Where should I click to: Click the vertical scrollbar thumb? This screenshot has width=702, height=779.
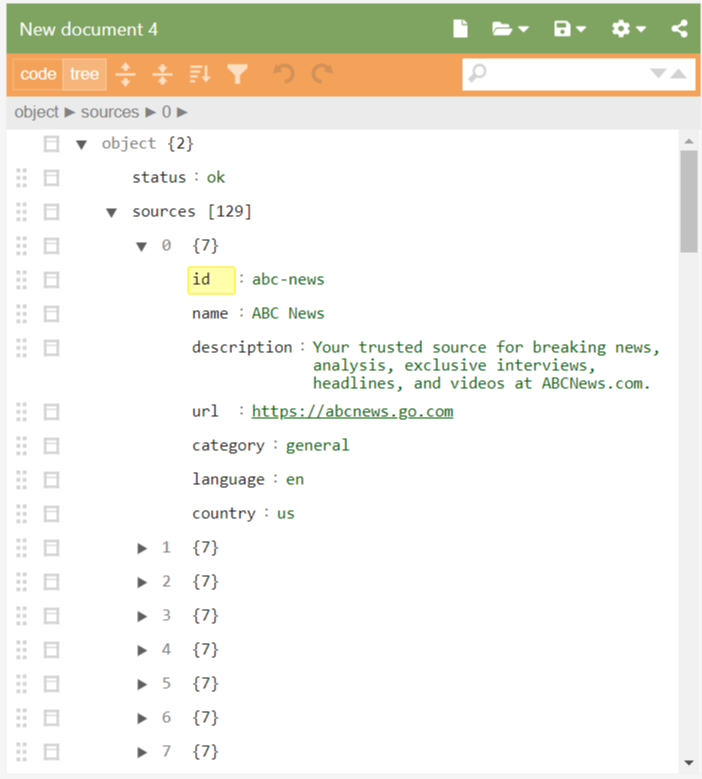pyautogui.click(x=689, y=202)
